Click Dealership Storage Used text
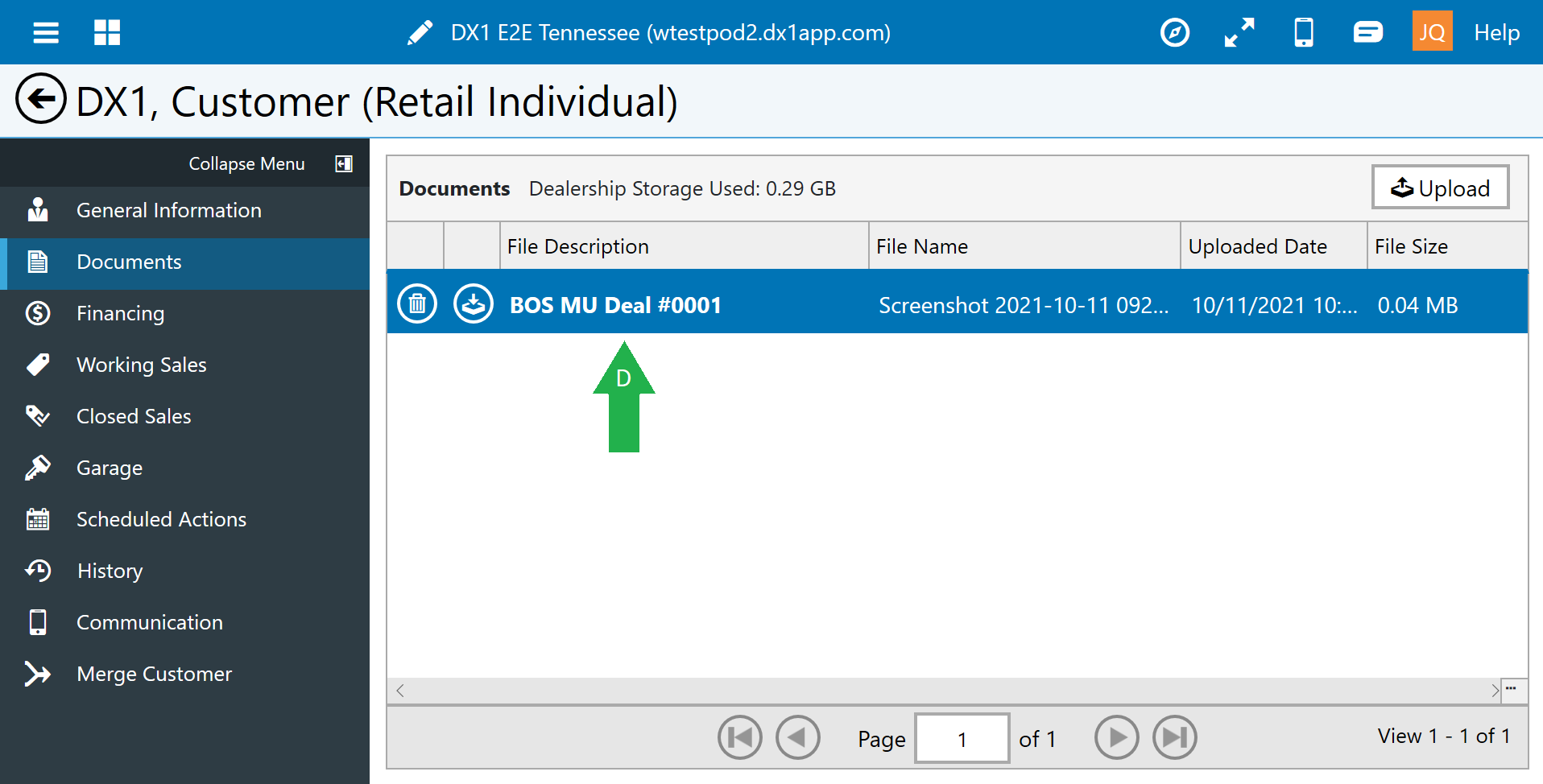Viewport: 1543px width, 784px height. (682, 188)
